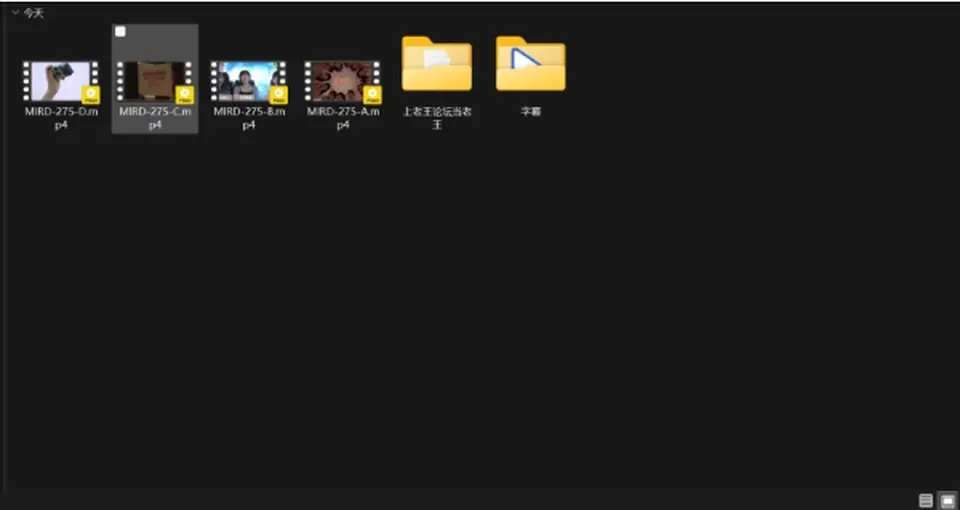Viewport: 960px width, 510px height.
Task: Select the MIRD-275-A.mp4 video file
Action: point(343,81)
